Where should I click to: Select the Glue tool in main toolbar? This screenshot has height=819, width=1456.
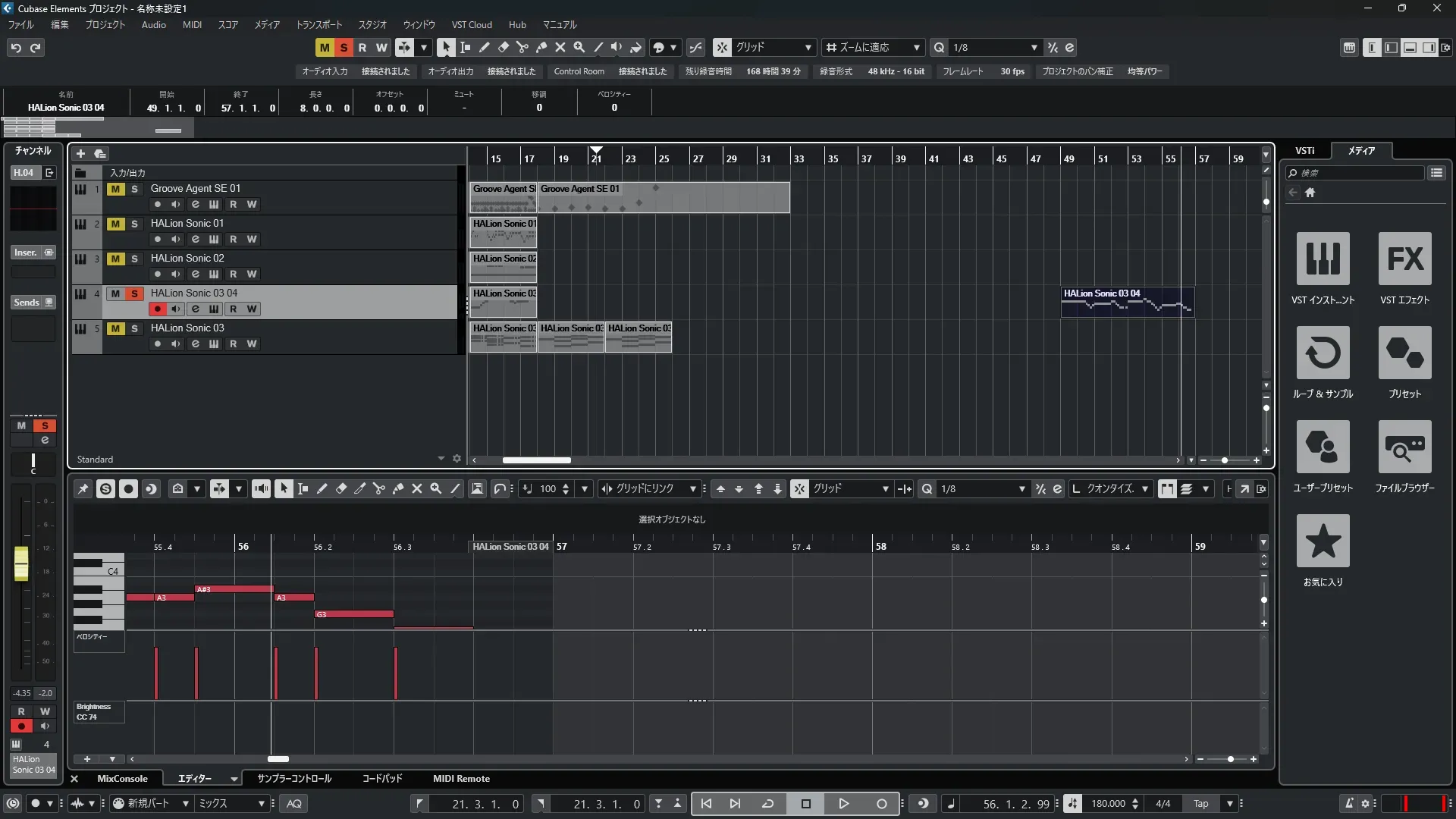541,47
